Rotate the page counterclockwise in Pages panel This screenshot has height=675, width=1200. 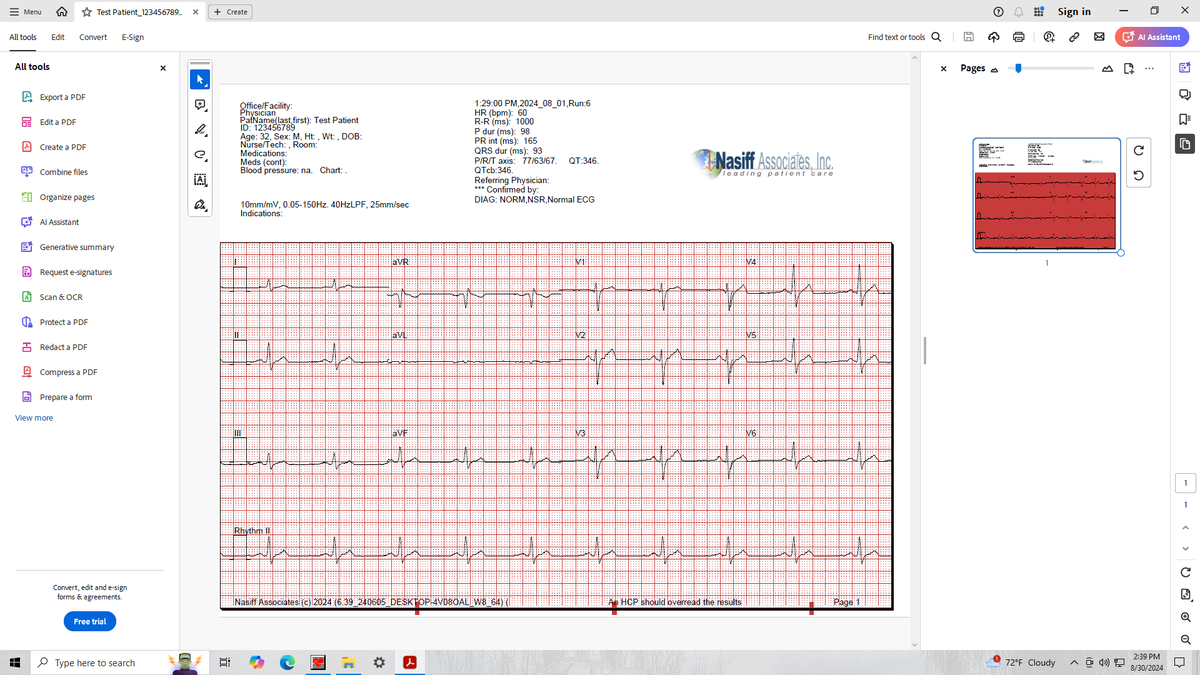coord(1140,176)
